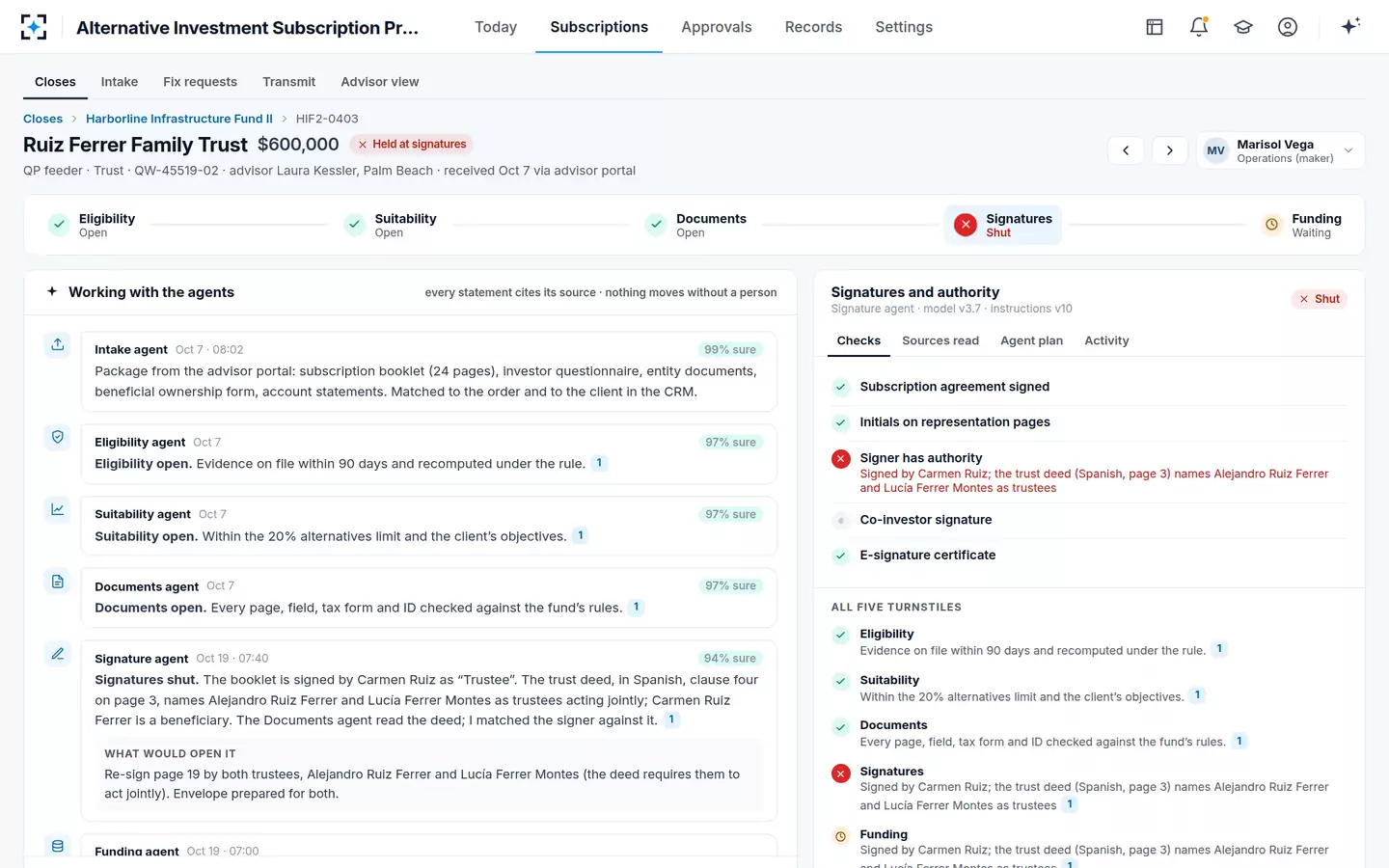Image resolution: width=1389 pixels, height=868 pixels.
Task: Click the Eligibility agent shield icon
Action: tap(58, 437)
